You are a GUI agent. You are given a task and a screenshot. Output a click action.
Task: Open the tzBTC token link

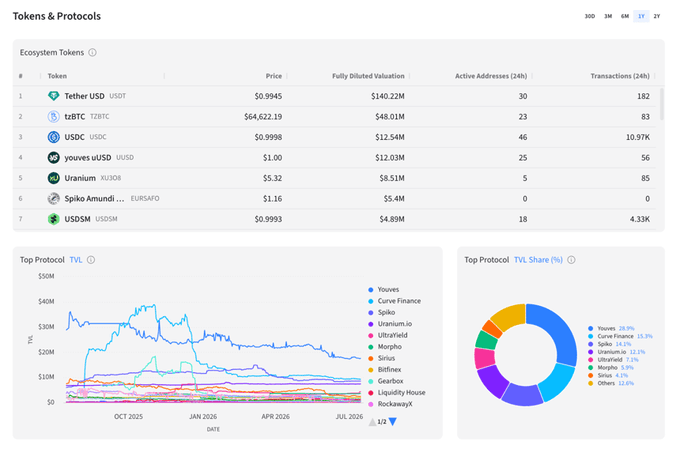coord(75,116)
